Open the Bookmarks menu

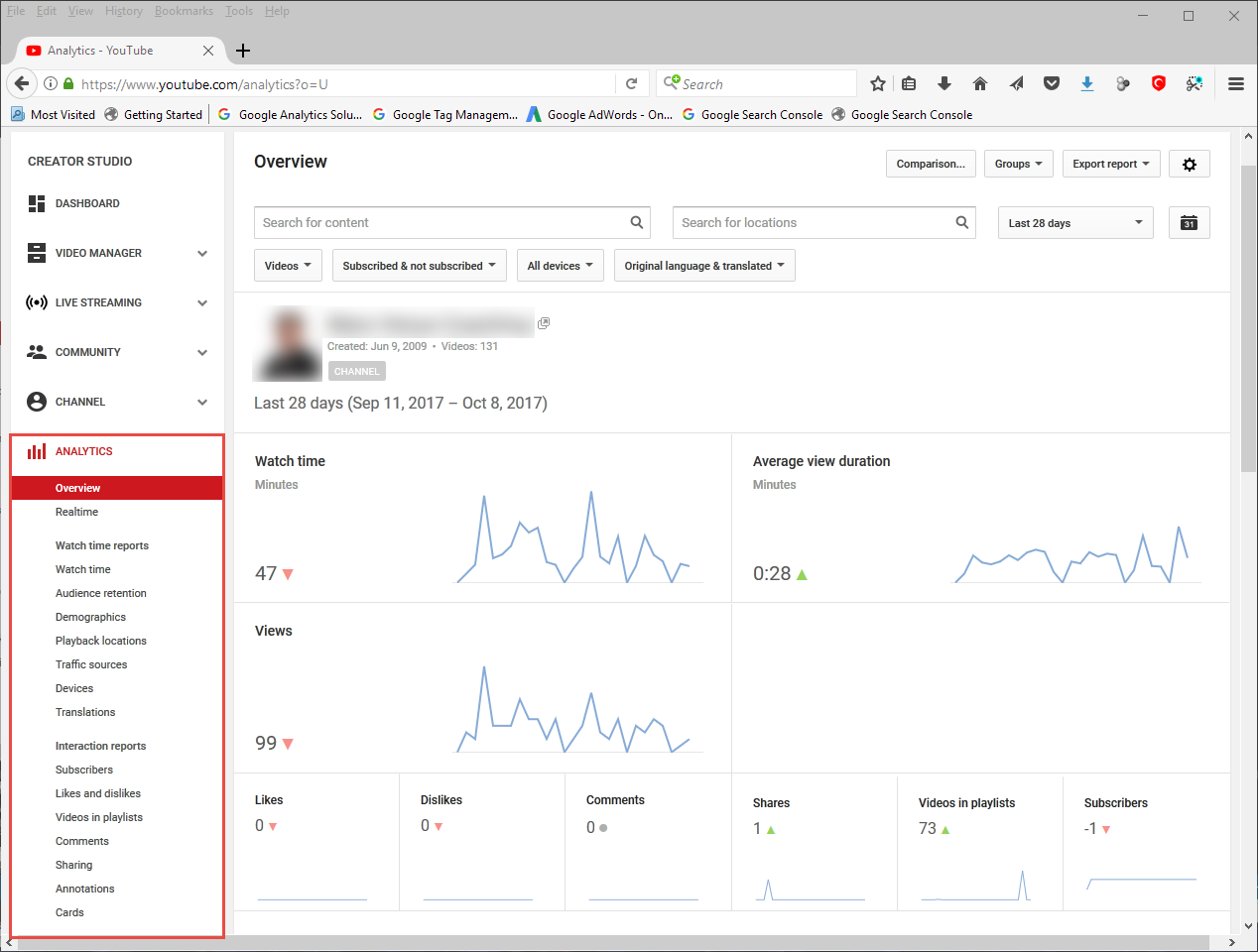click(184, 11)
